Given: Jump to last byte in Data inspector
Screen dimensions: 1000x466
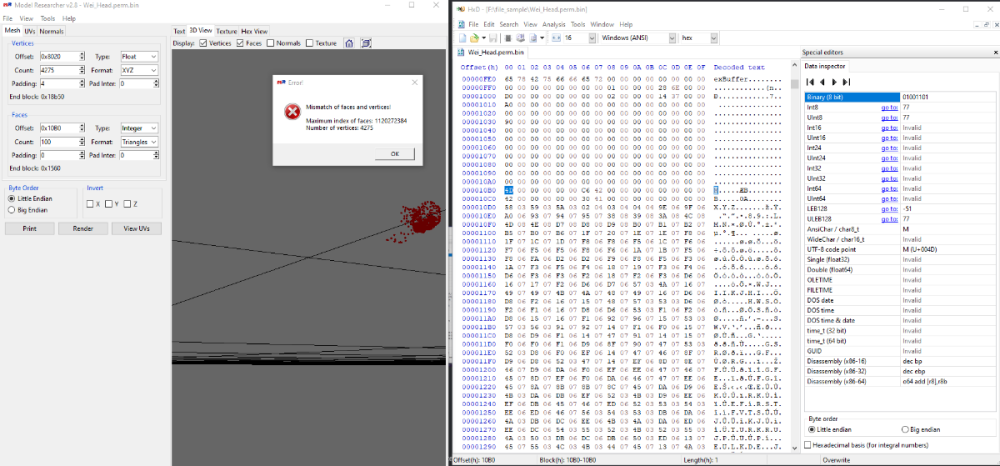Looking at the screenshot, I should tap(846, 82).
